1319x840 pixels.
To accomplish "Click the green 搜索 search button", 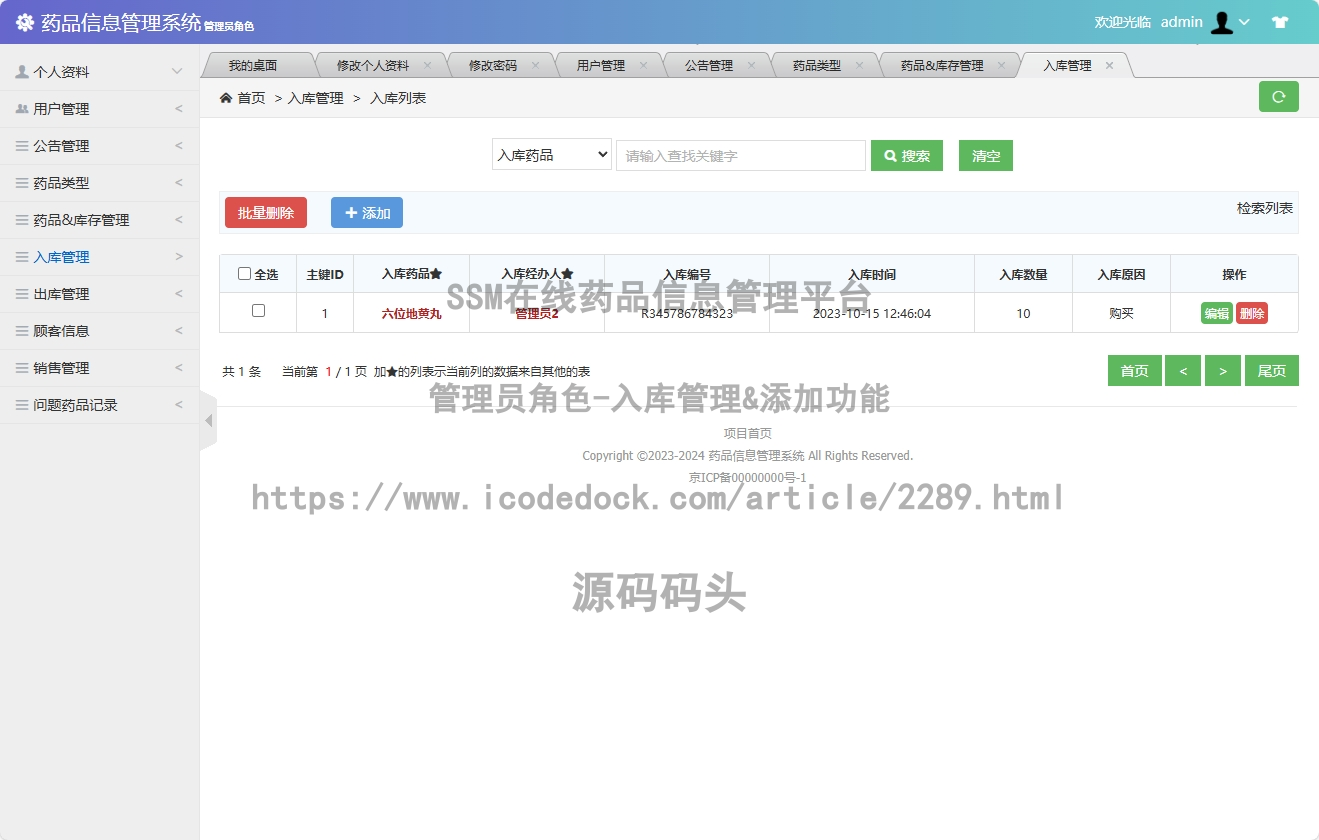I will click(x=907, y=156).
